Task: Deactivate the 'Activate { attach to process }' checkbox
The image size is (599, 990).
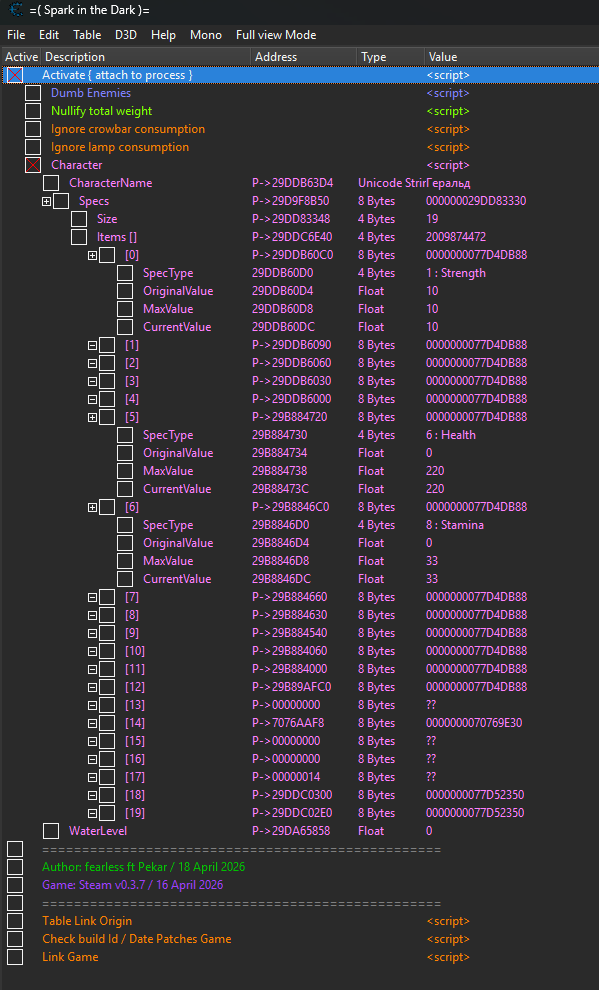Action: pyautogui.click(x=15, y=75)
